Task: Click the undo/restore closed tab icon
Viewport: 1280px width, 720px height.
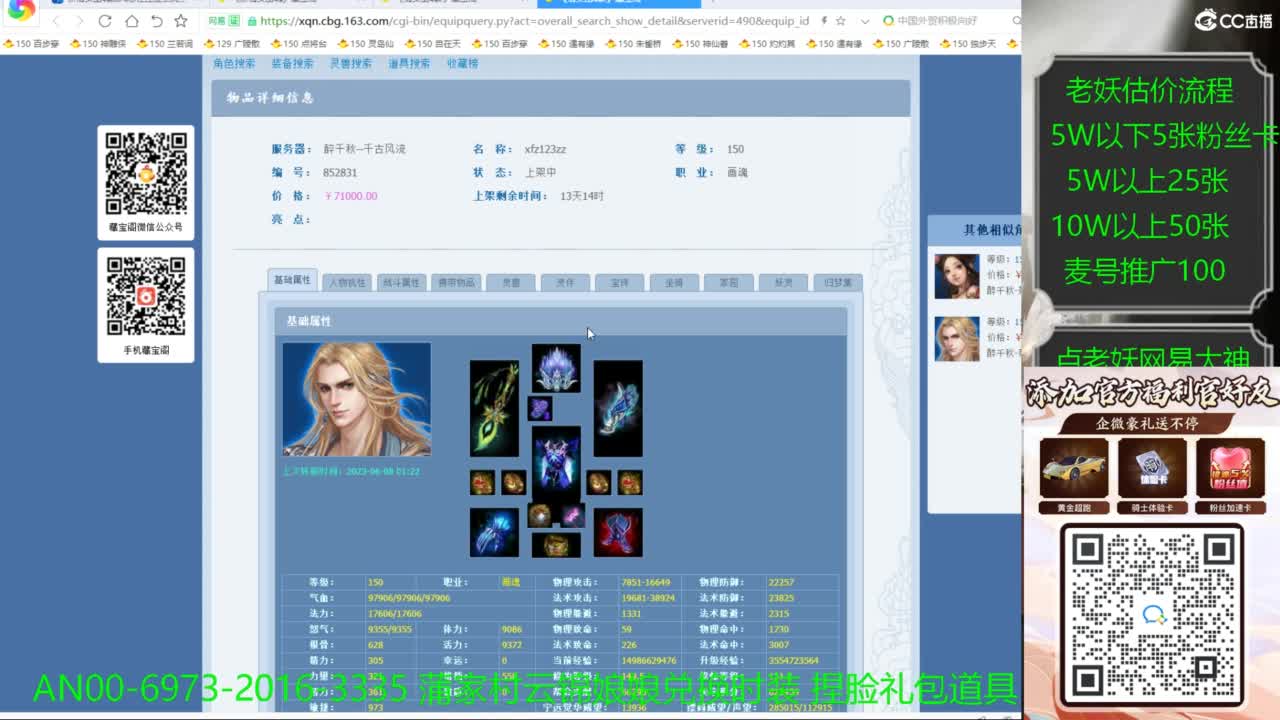Action: point(156,21)
